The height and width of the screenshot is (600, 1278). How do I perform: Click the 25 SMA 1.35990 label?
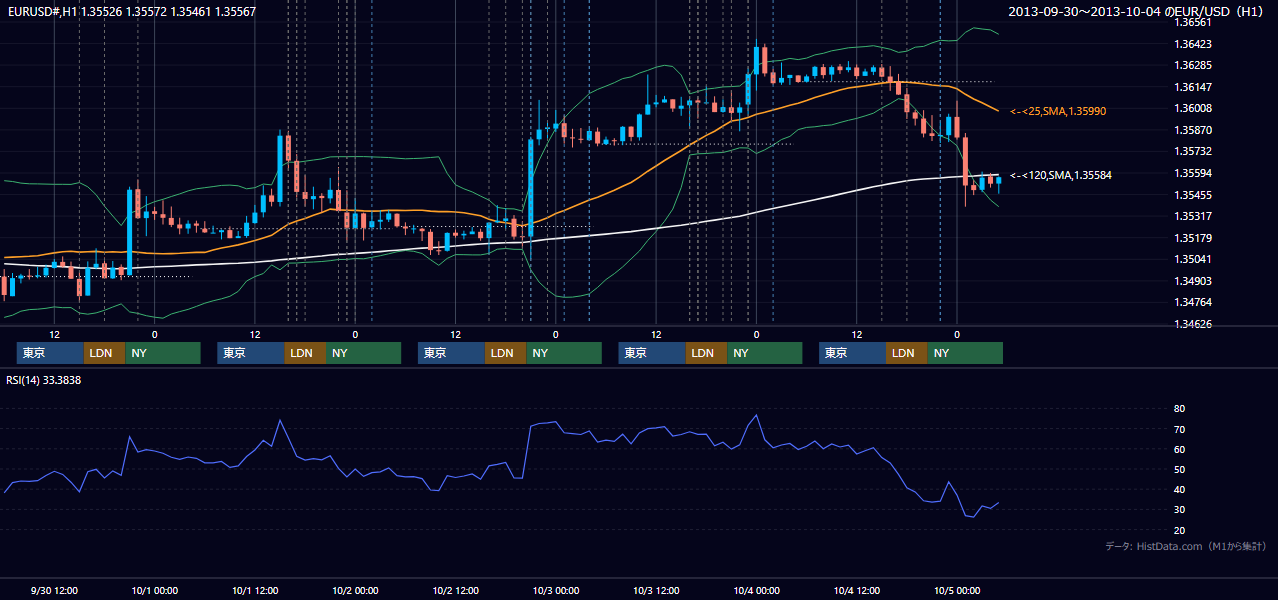1059,111
